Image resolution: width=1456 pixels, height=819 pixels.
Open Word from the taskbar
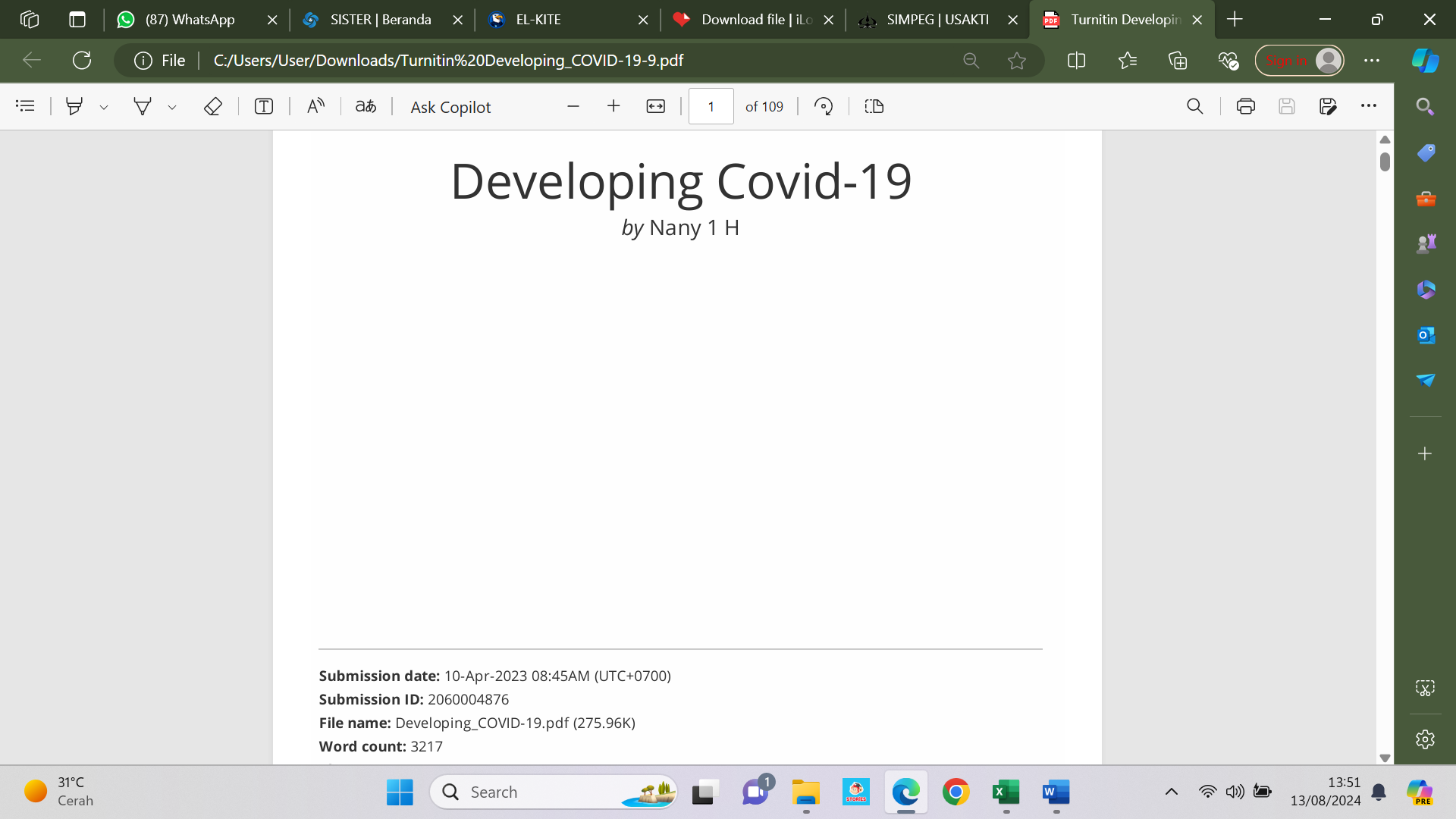point(1056,792)
